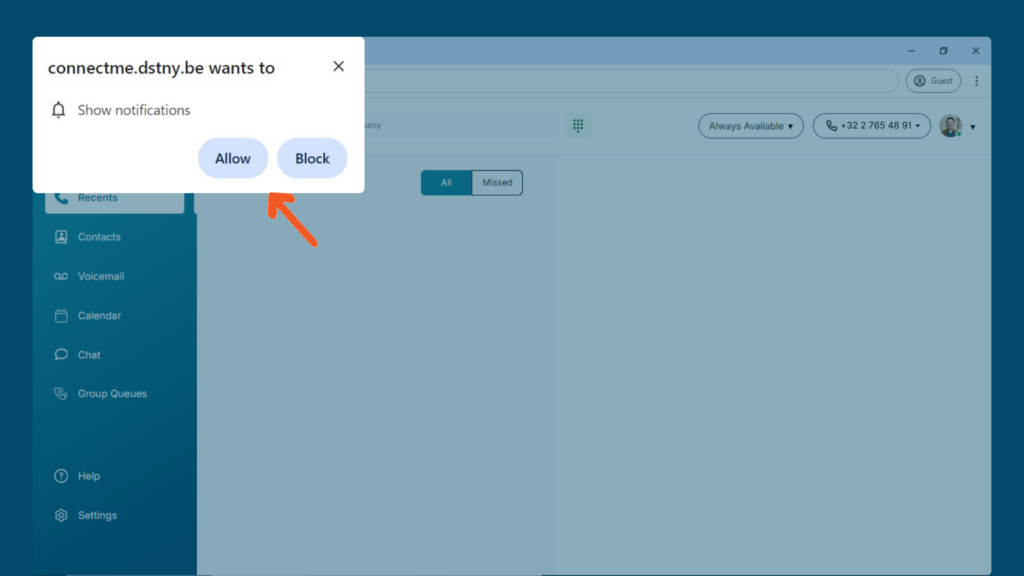
Task: Click the notification bell icon
Action: (x=58, y=110)
